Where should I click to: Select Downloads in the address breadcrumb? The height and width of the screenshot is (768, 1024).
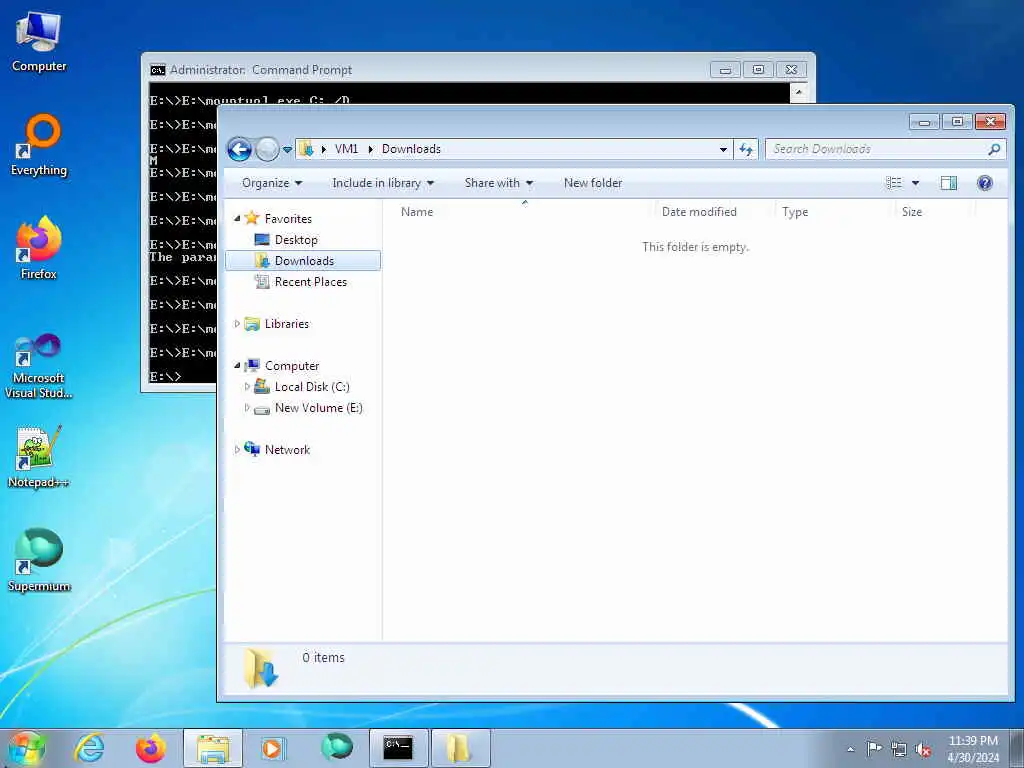411,149
